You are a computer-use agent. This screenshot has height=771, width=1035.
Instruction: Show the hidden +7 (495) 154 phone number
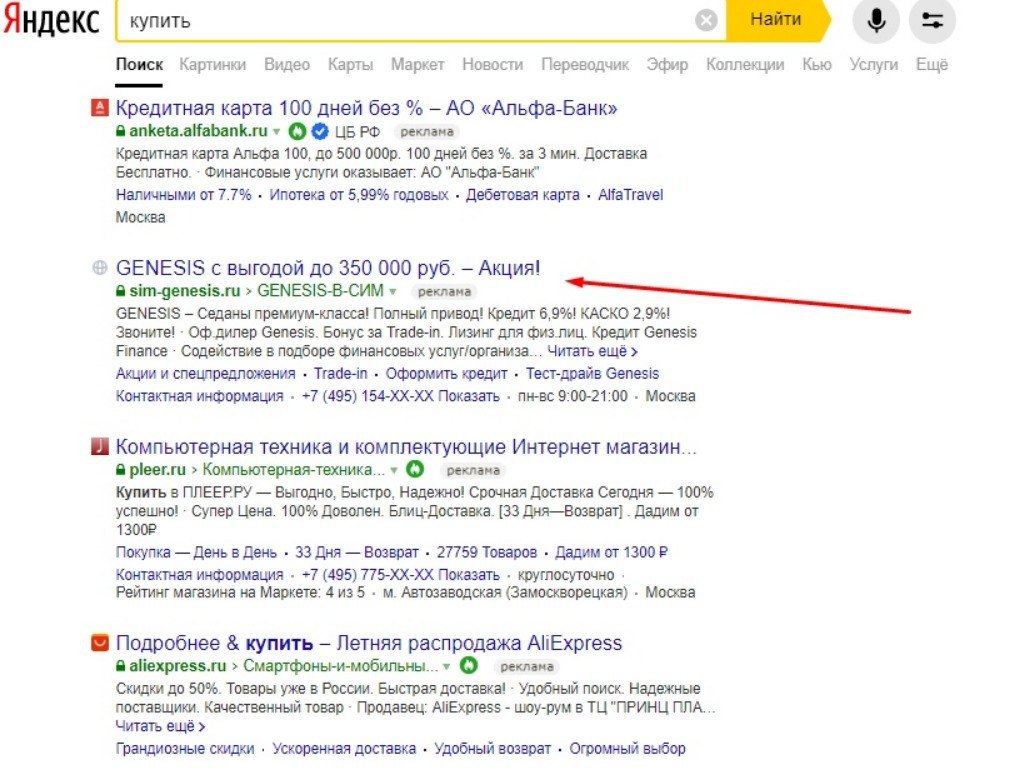[x=401, y=396]
